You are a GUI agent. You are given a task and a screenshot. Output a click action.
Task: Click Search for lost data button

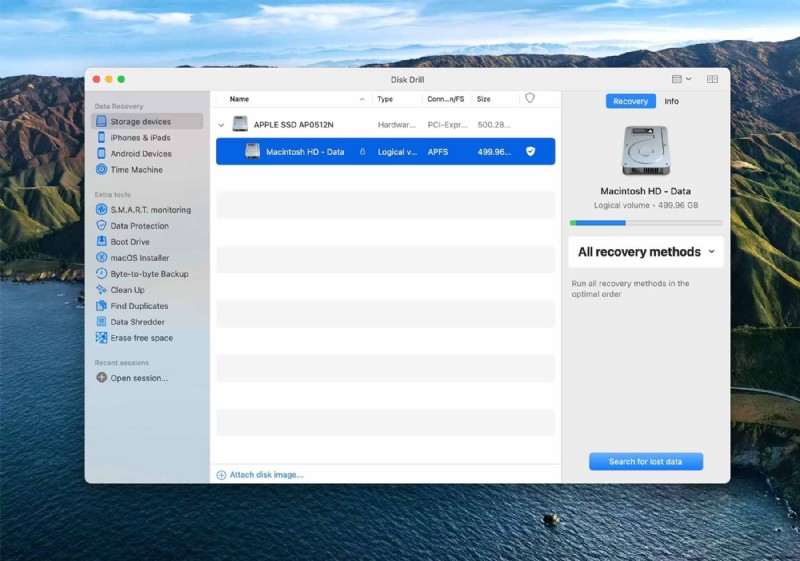point(646,462)
